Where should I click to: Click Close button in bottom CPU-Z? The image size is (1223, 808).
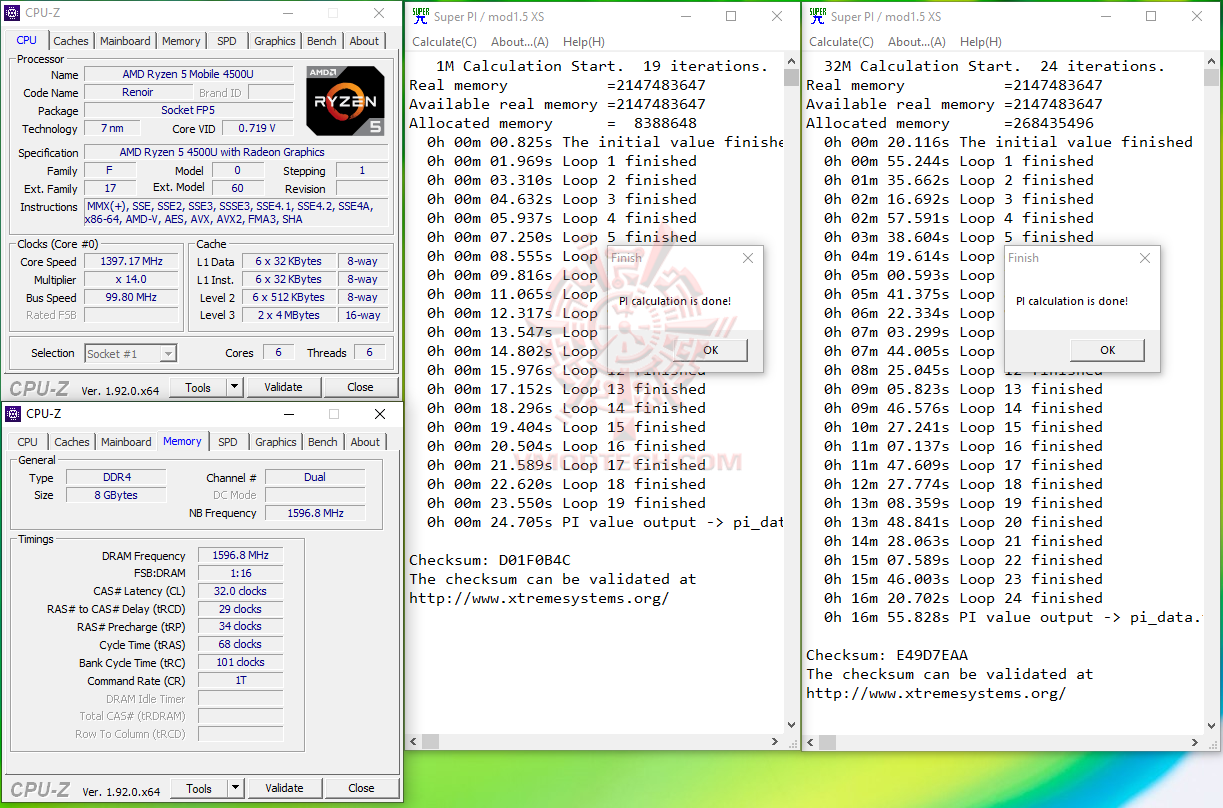[361, 788]
